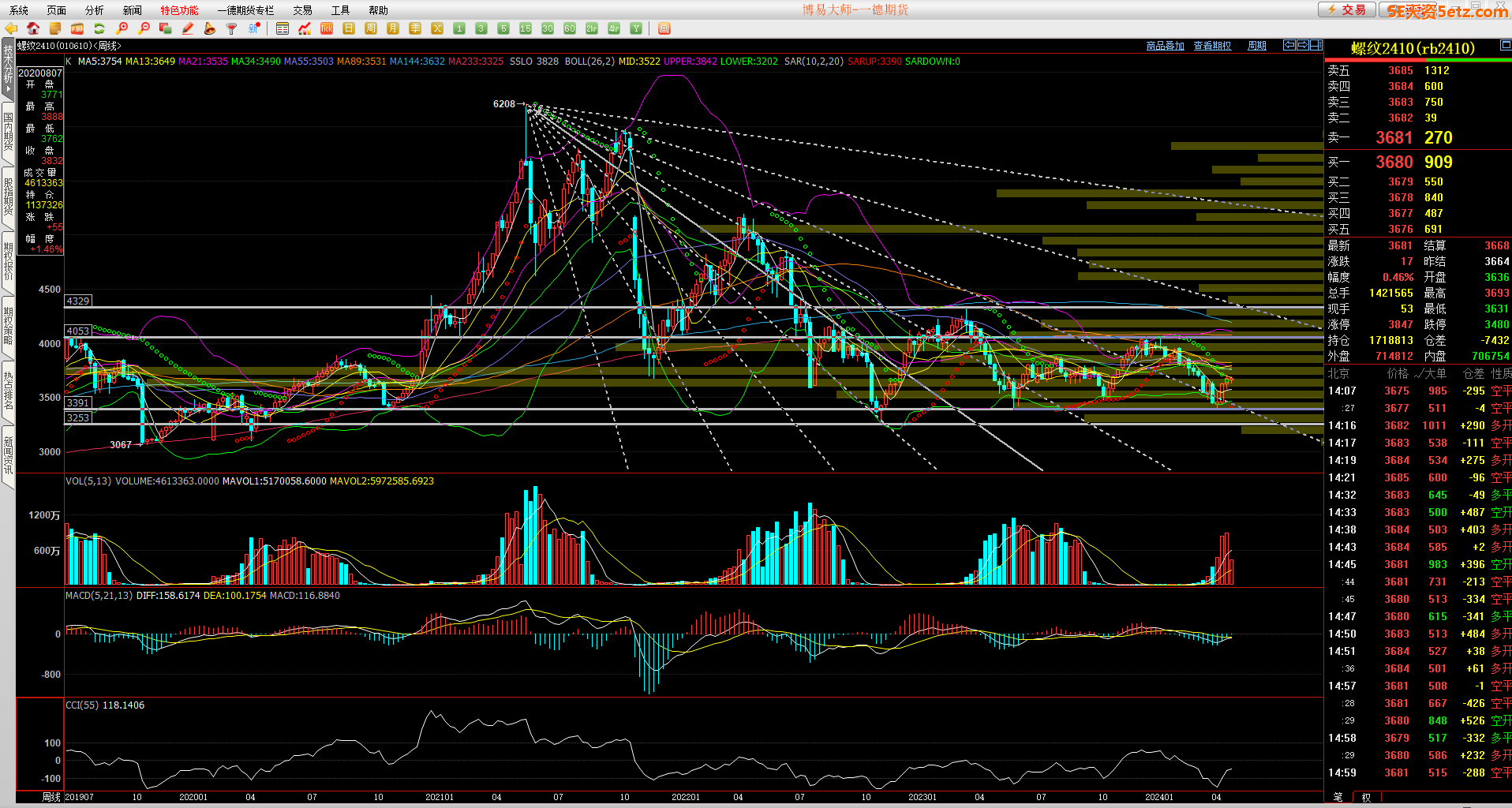Select the 15-minute period icon

(x=526, y=28)
